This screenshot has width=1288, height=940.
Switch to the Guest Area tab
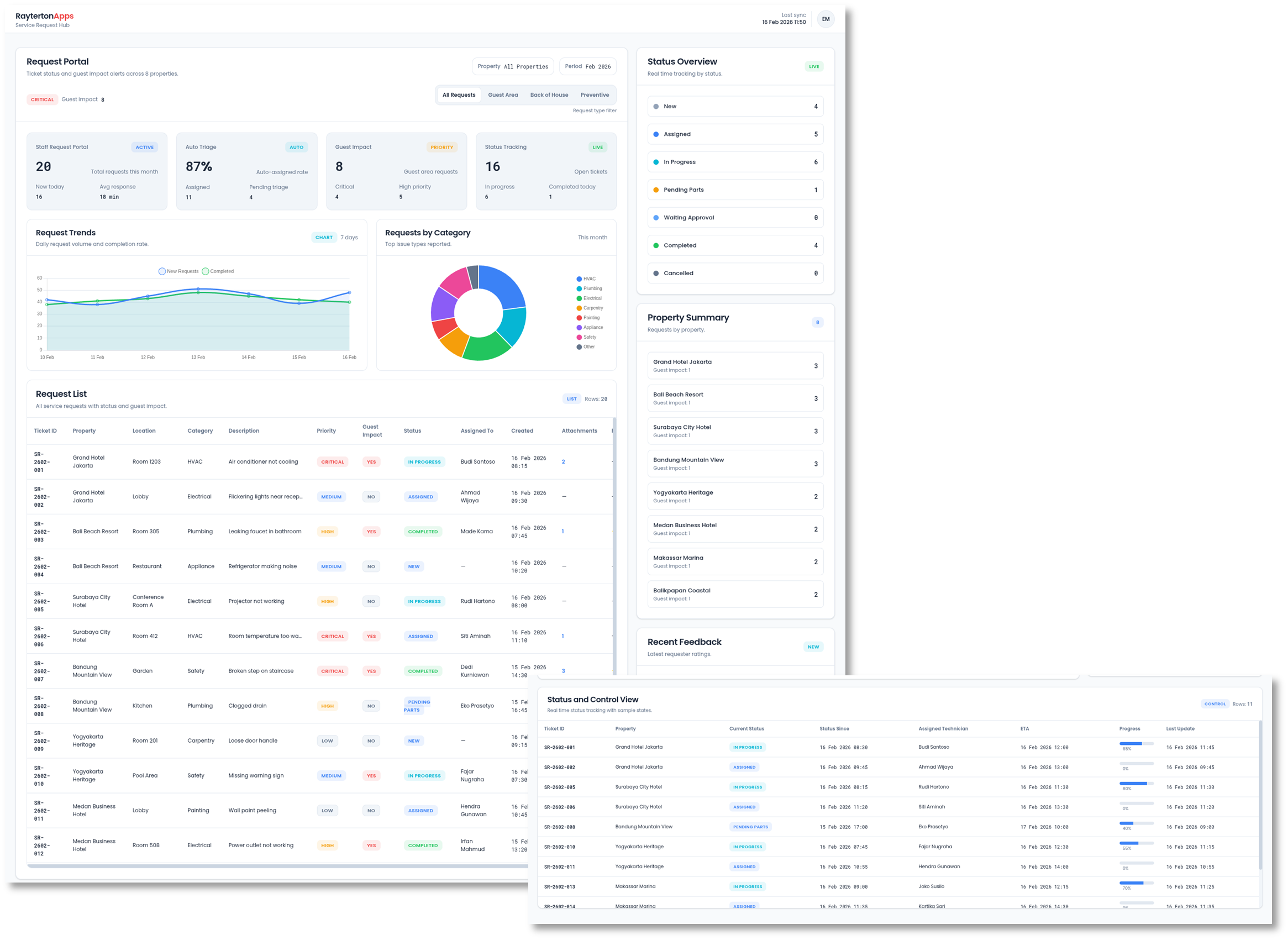502,94
